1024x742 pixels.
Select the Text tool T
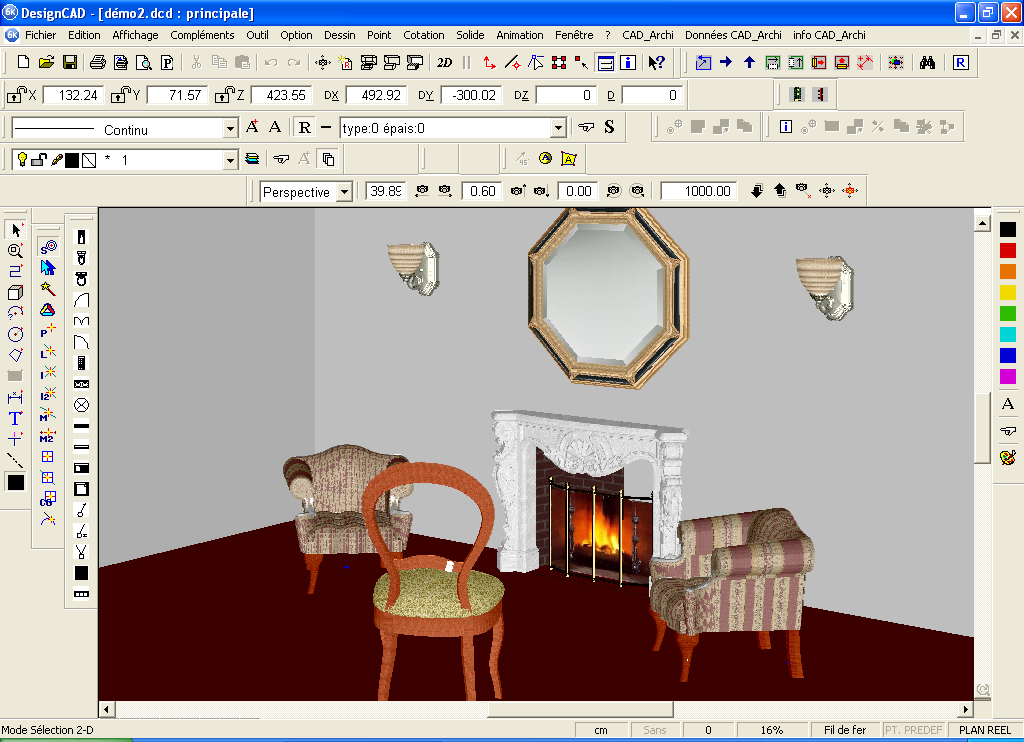click(x=16, y=418)
